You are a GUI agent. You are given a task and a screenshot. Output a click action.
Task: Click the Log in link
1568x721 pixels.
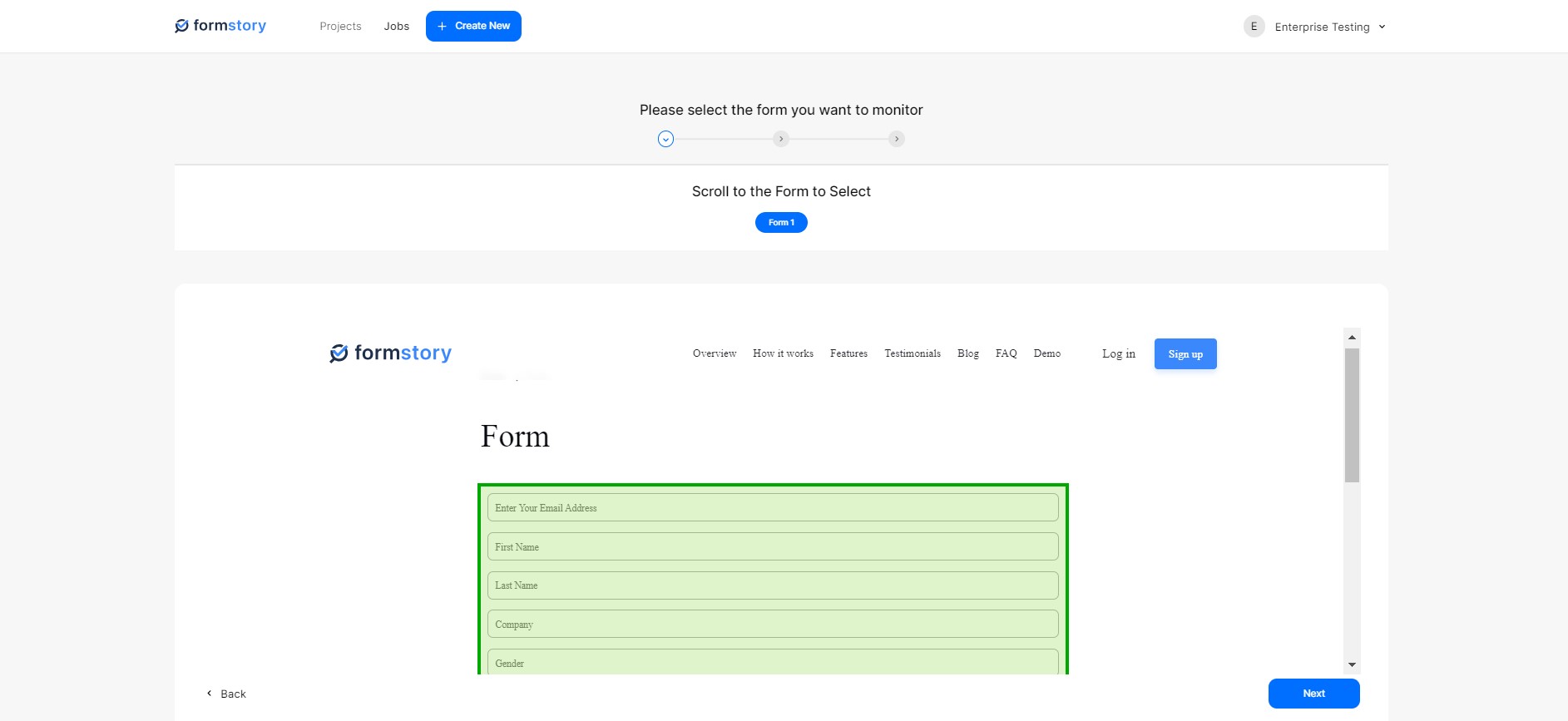pos(1118,354)
